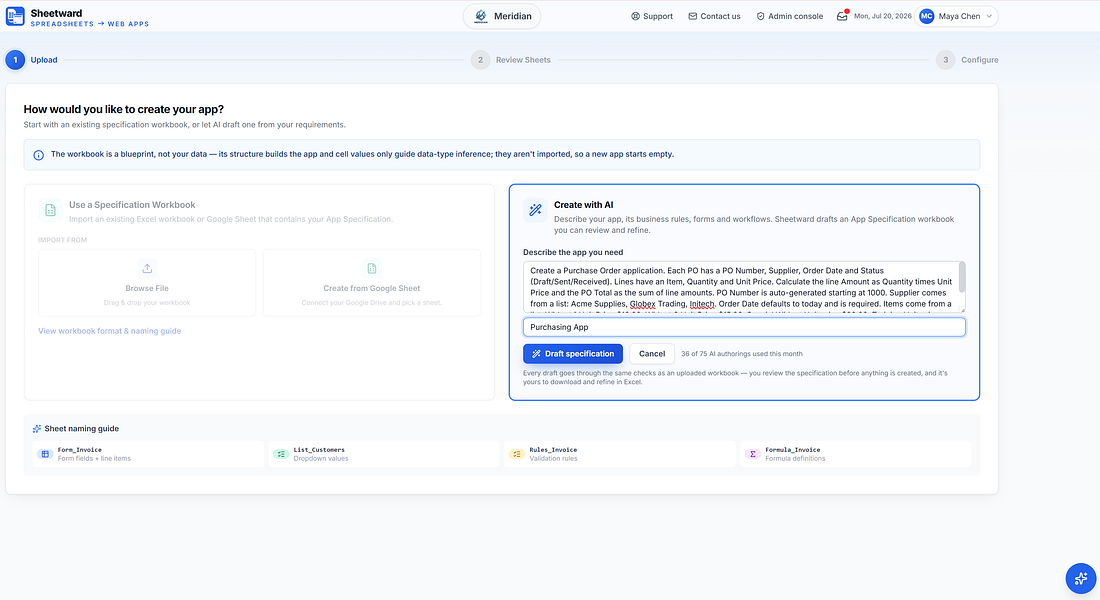This screenshot has width=1100, height=600.
Task: Click the Create with AI wand icon
Action: click(x=535, y=210)
